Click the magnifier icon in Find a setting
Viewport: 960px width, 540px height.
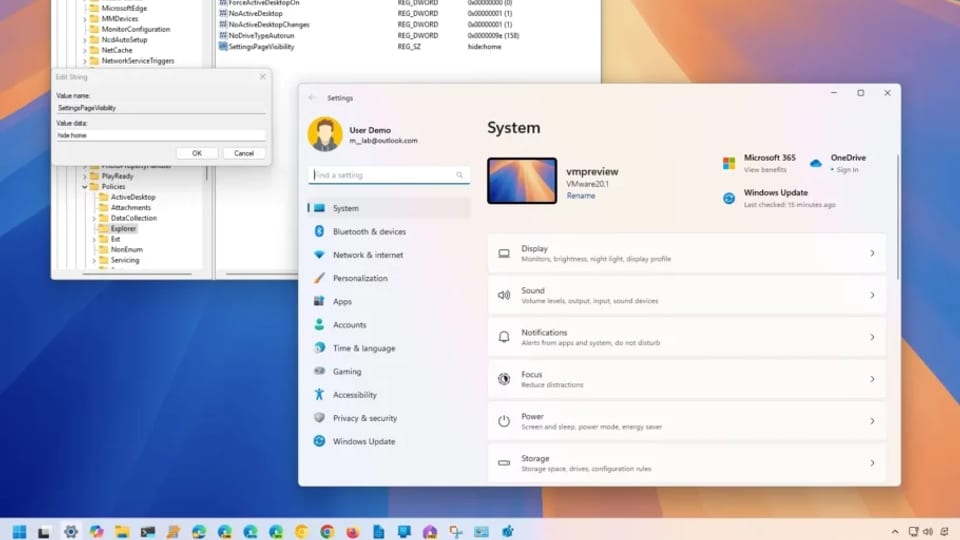459,175
